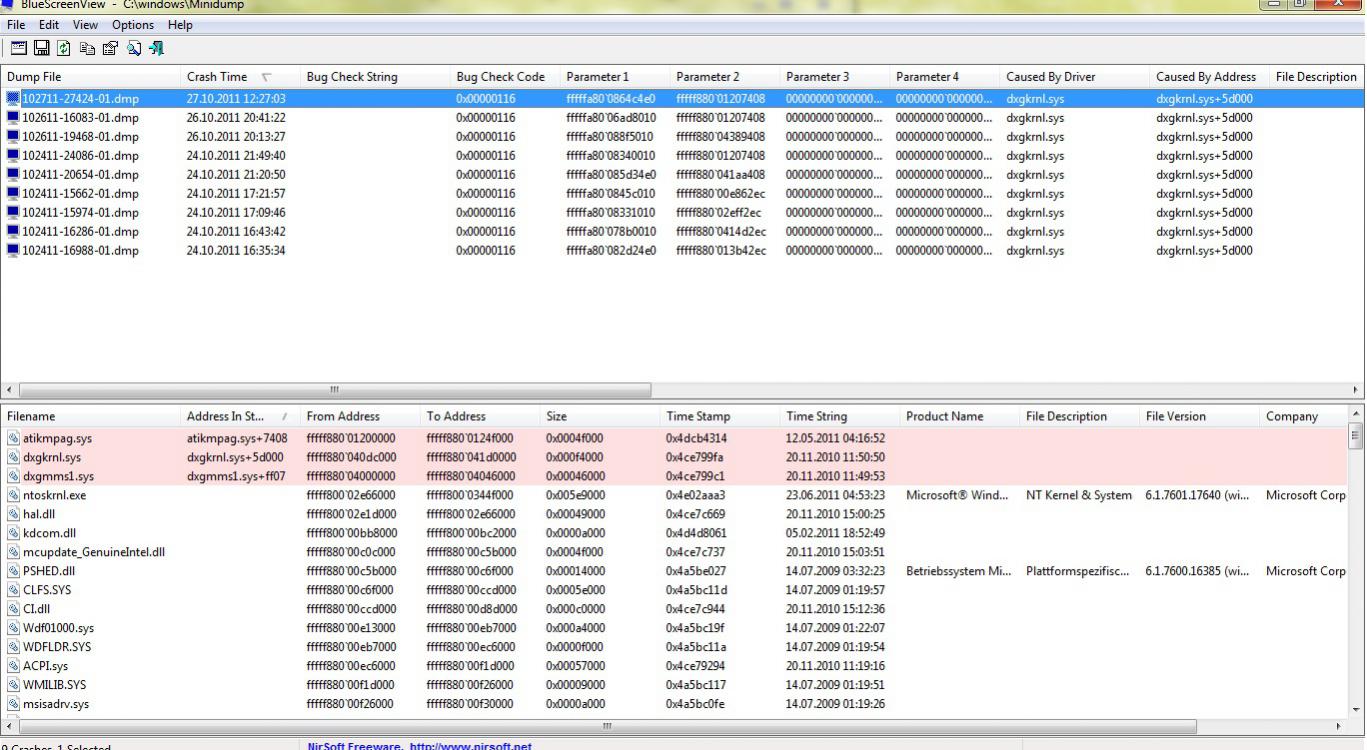Click time string 12.05.2011 04:16:52
This screenshot has width=1367, height=750.
(x=836, y=438)
